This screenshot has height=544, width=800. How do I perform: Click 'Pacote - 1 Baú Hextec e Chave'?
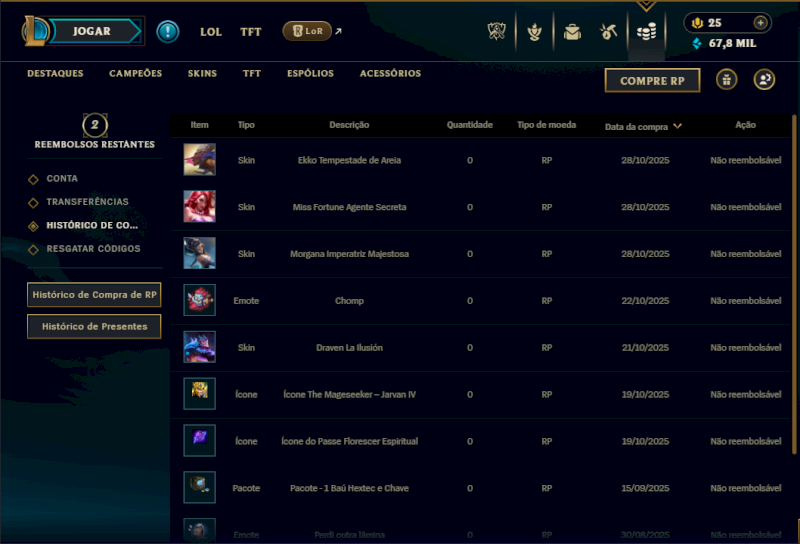click(349, 488)
